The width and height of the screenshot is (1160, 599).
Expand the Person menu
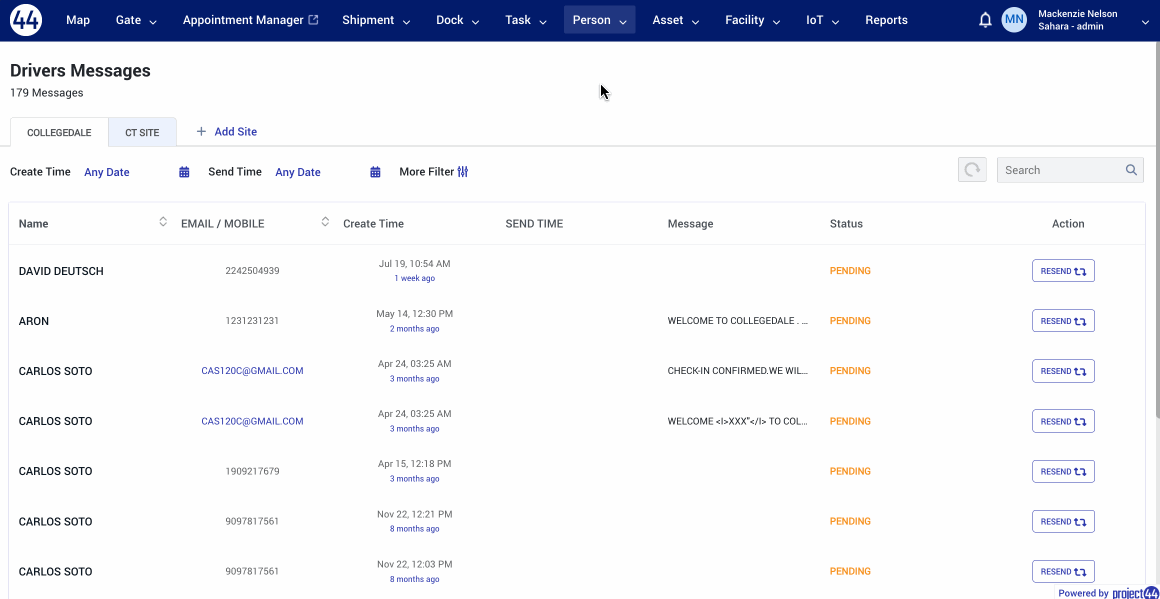(599, 20)
